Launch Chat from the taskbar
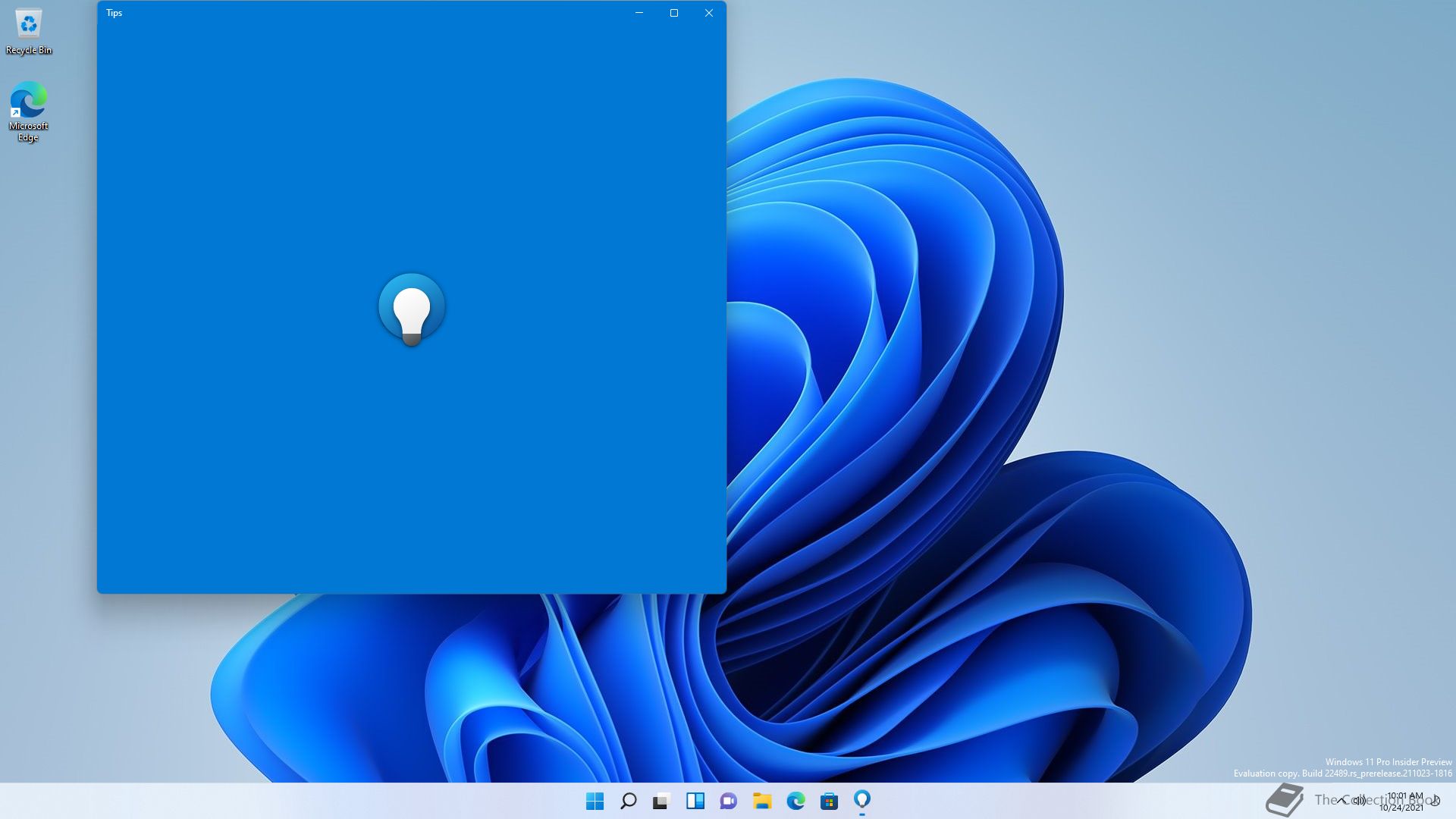 pyautogui.click(x=728, y=801)
